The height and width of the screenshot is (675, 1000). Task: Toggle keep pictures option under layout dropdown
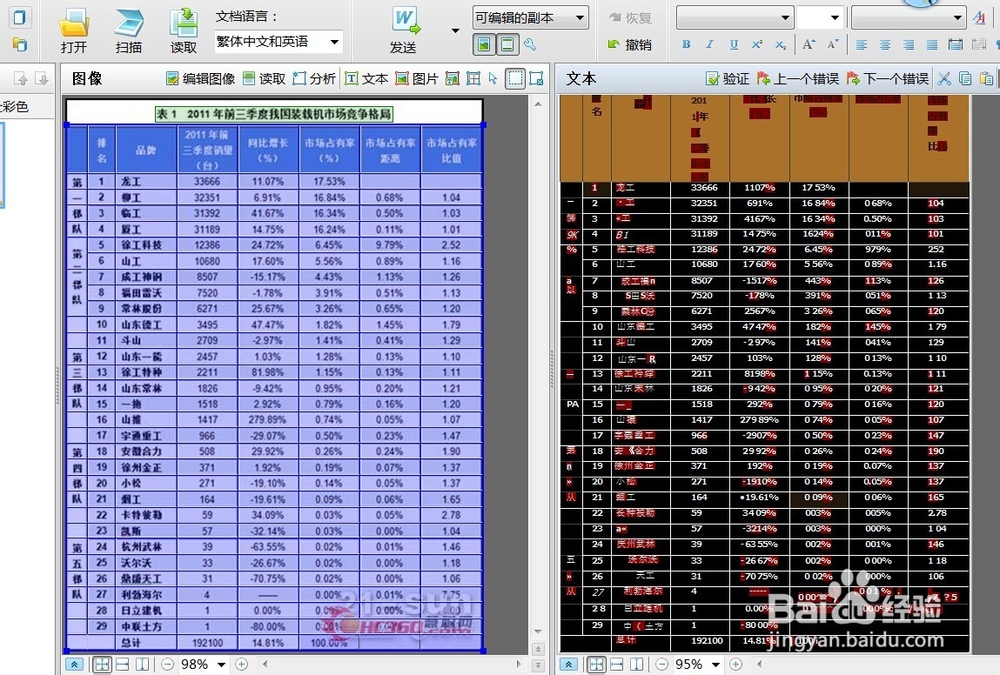pos(484,44)
